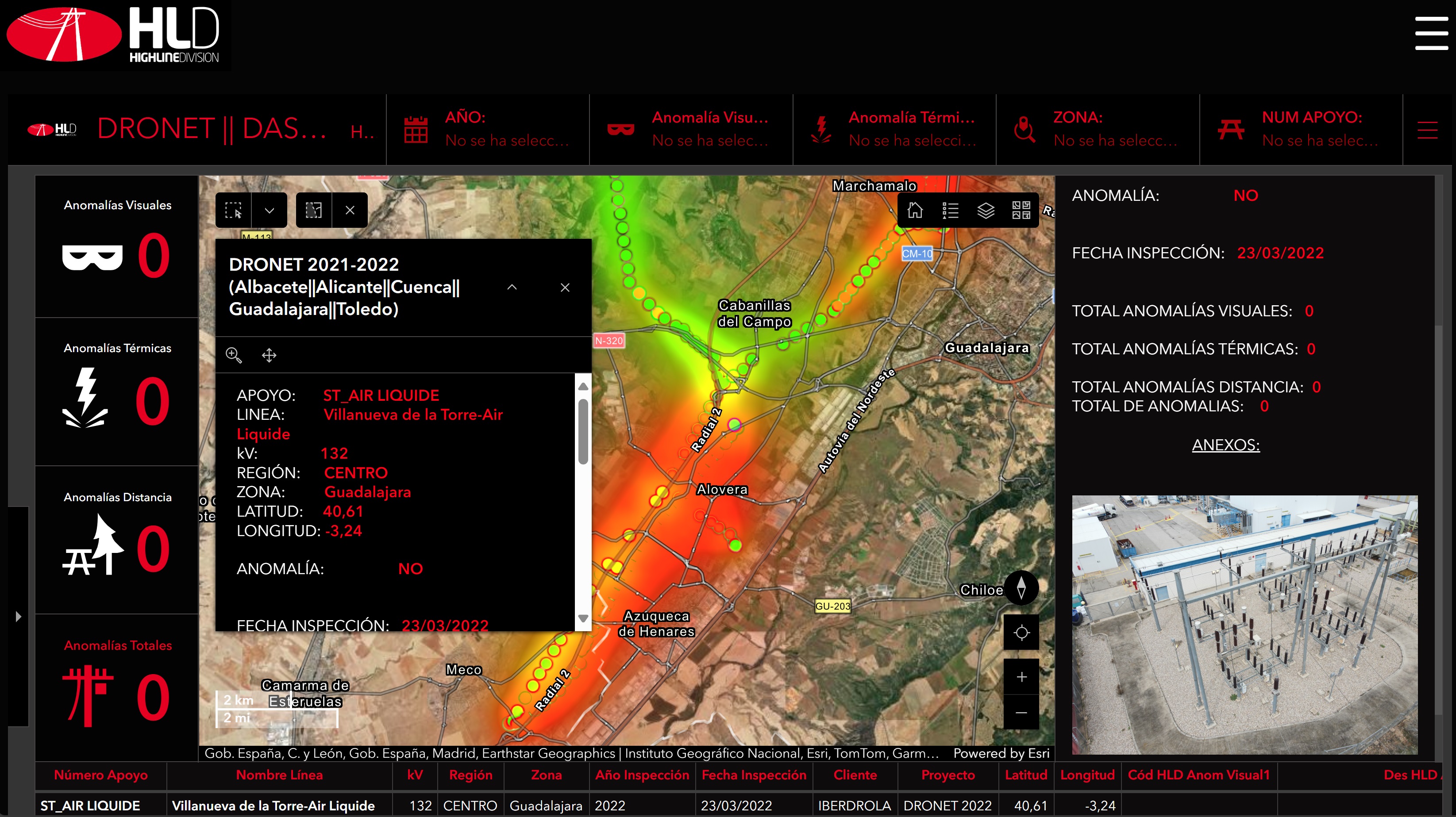1456x817 pixels.
Task: Zoom in on the map
Action: coord(1021,677)
